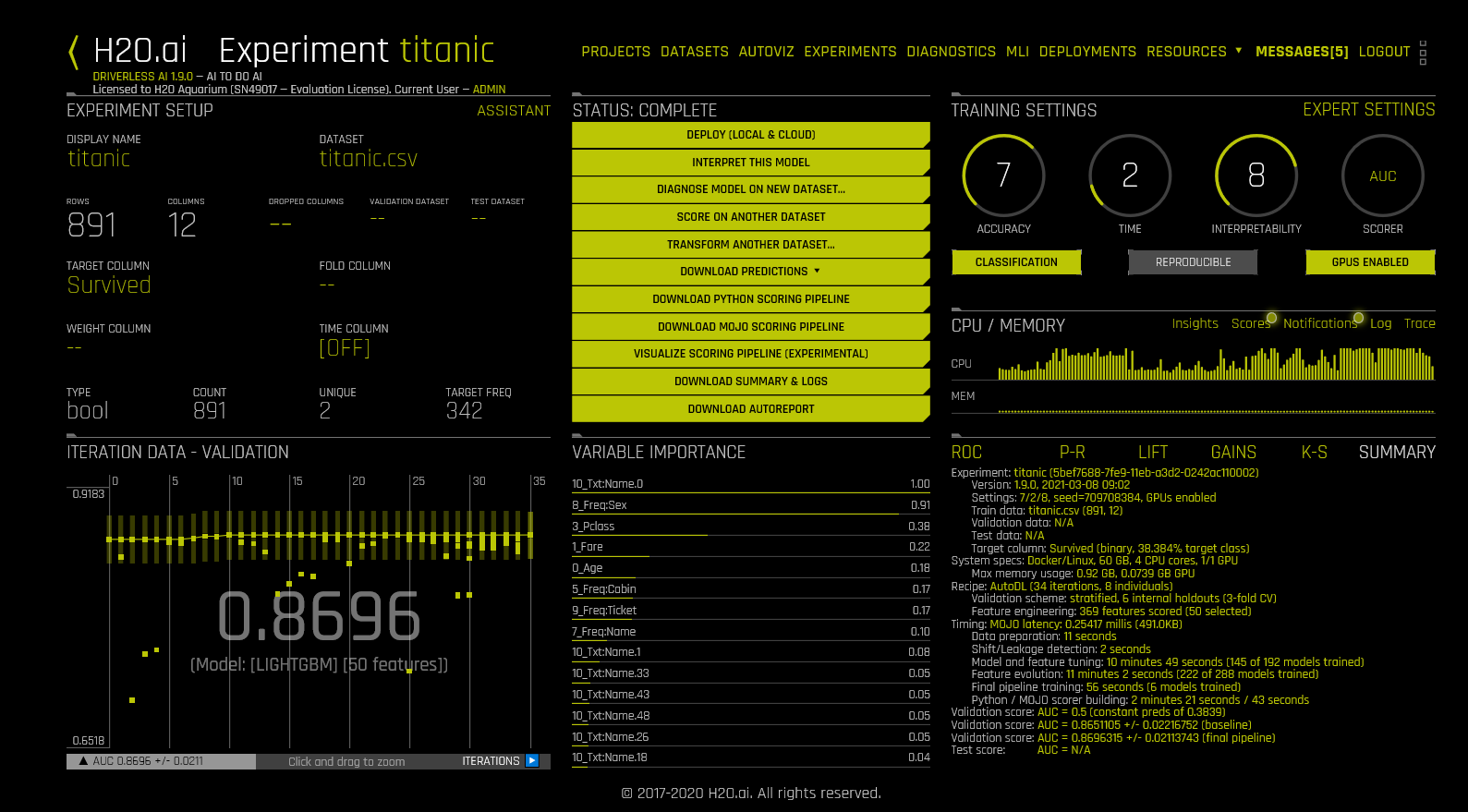Click the Interpretability dial showing 8
1468x812 pixels.
(x=1256, y=176)
